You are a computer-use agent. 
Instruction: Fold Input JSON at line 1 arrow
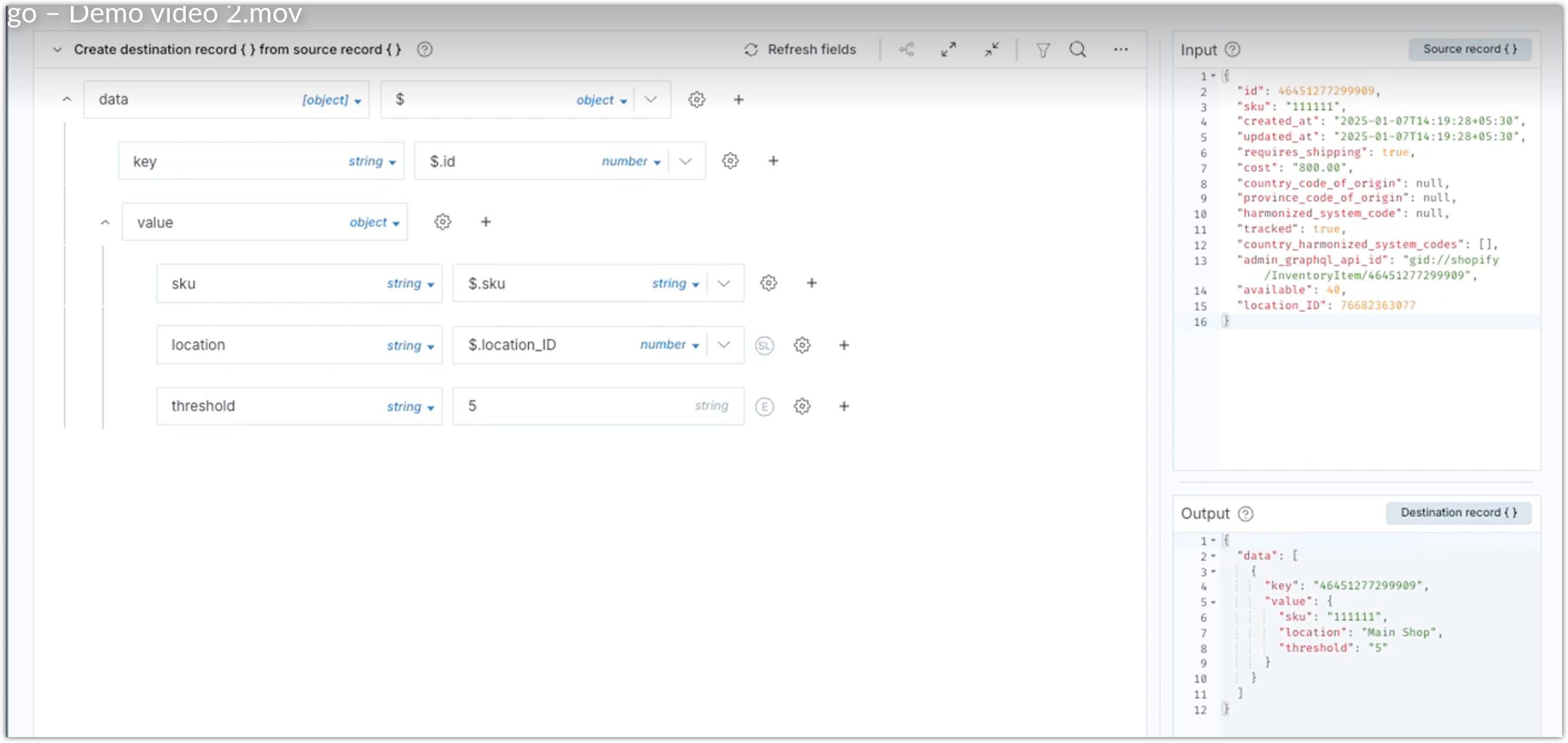1213,76
